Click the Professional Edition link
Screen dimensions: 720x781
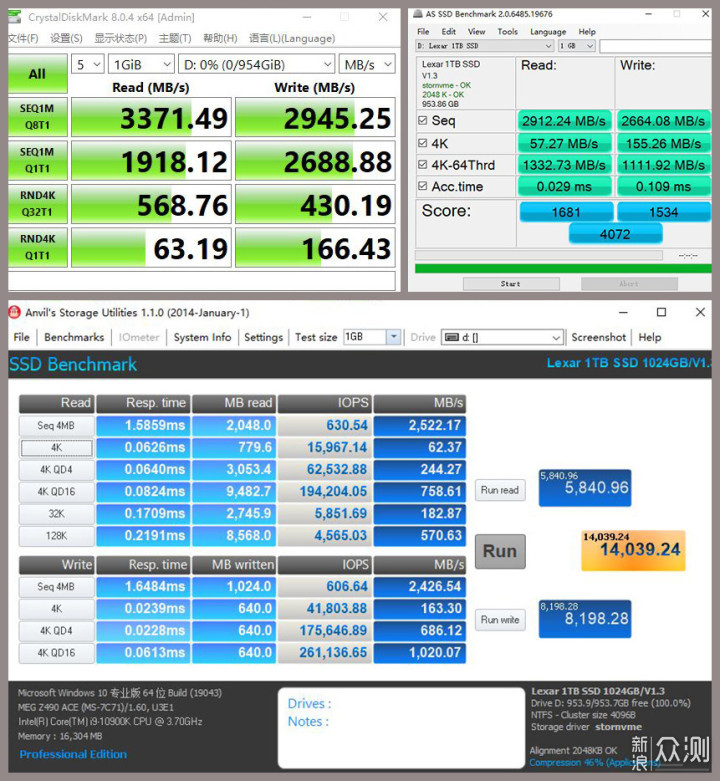click(73, 754)
